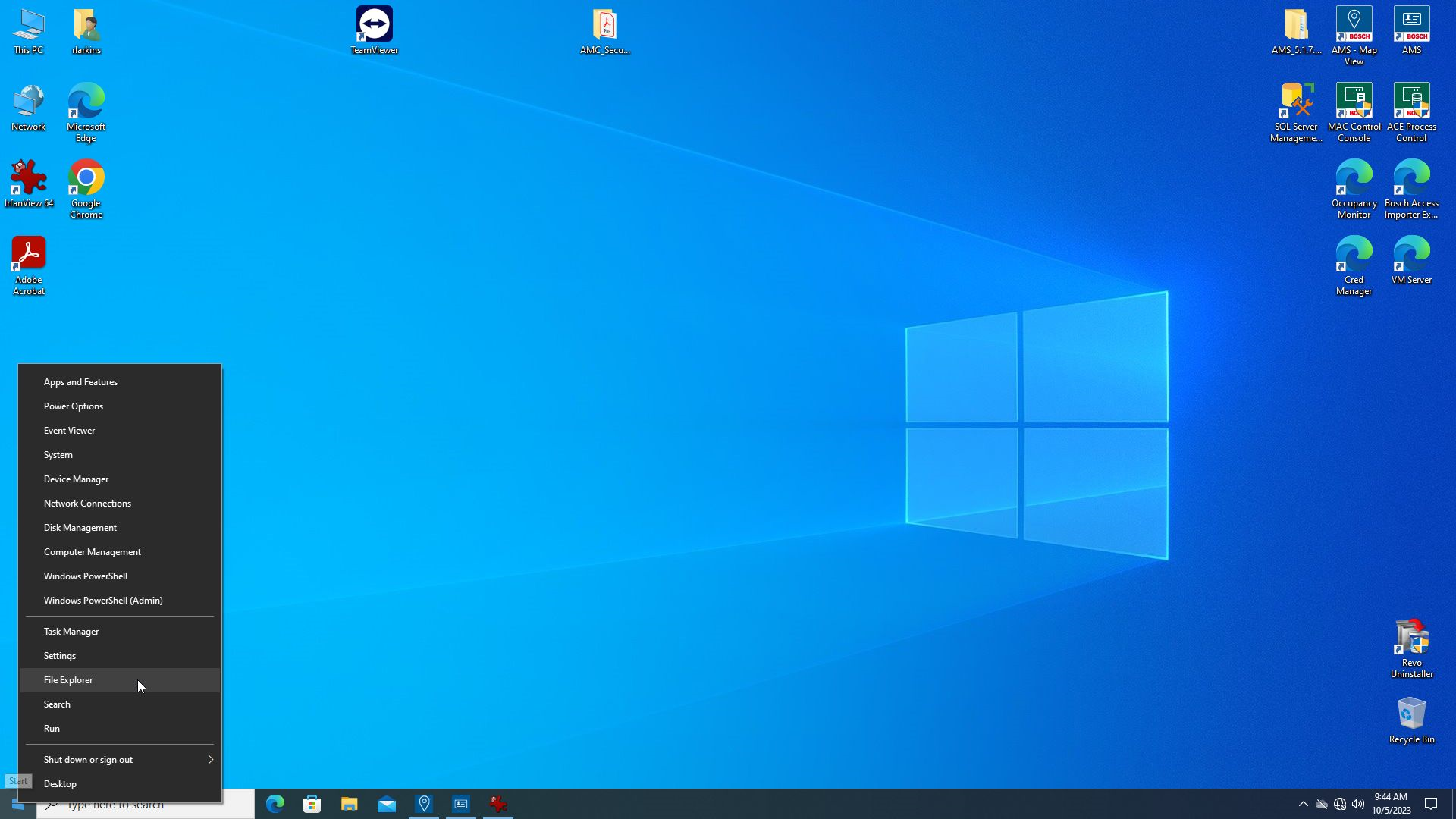Open Microsoft Store from the taskbar
1456x819 pixels.
coord(312,804)
